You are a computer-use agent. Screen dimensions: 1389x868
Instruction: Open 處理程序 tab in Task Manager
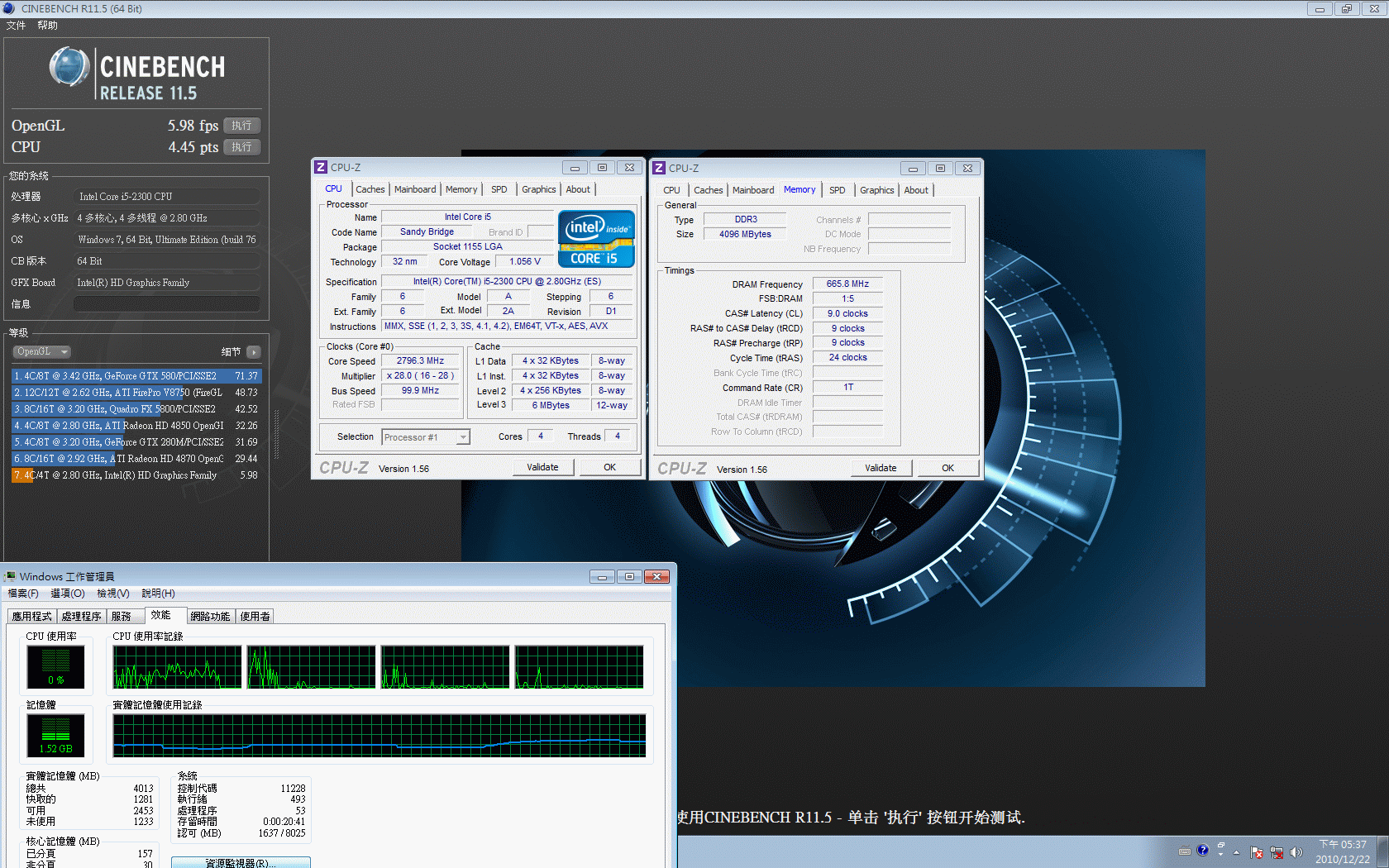coord(82,617)
